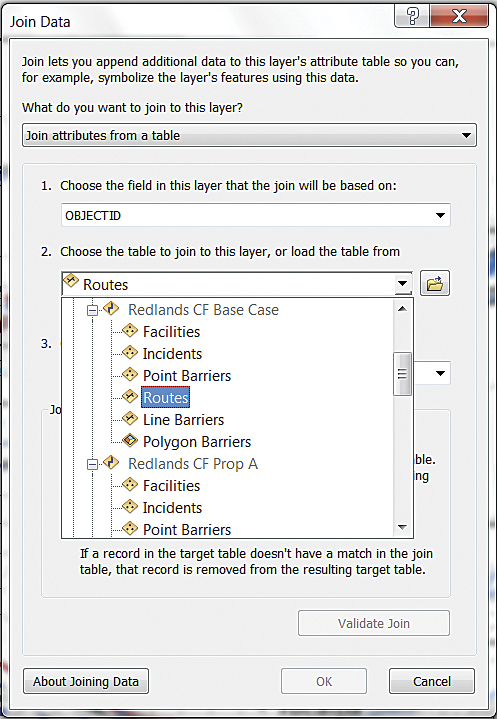Screen dimensions: 497x719
Task: Pick the Point Barriers icon under Base Case
Action: [130, 374]
